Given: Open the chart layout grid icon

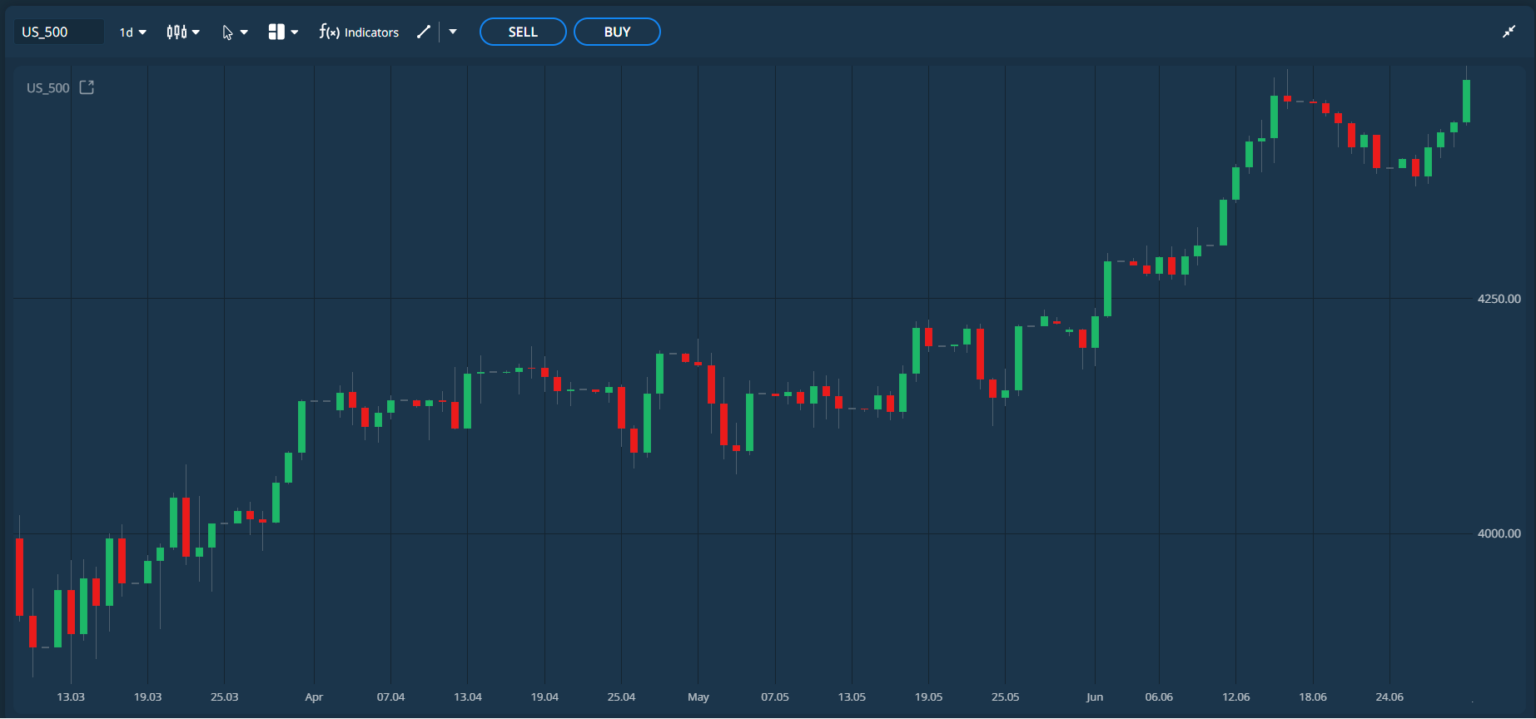Looking at the screenshot, I should [277, 32].
